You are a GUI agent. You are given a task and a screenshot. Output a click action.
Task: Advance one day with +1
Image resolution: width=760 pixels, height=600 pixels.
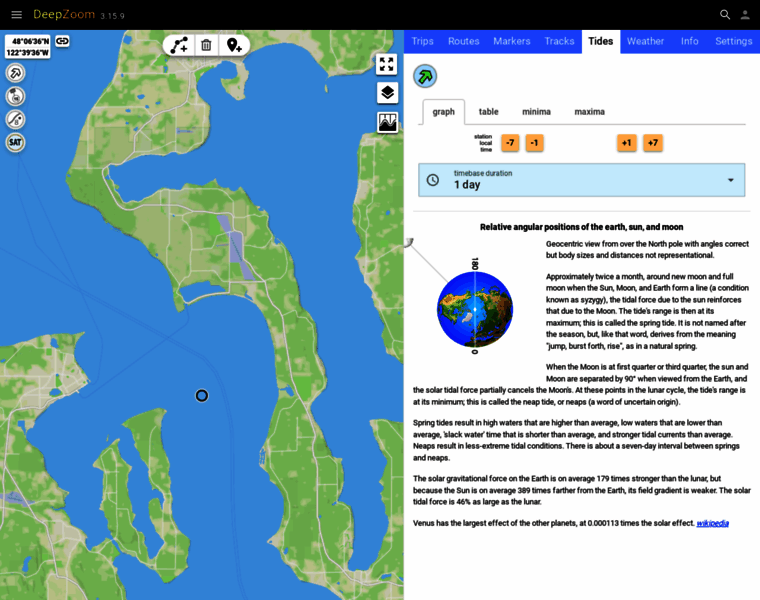point(627,143)
